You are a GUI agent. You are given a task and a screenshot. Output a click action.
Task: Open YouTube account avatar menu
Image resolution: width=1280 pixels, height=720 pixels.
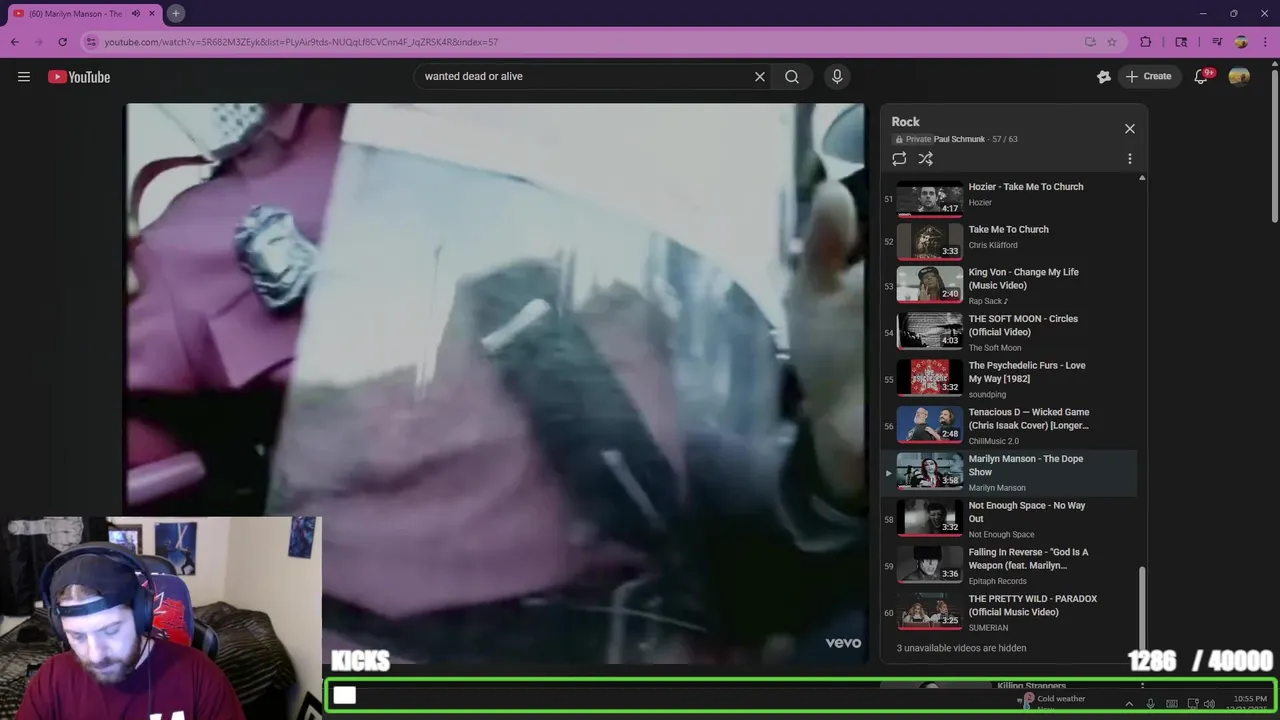1239,77
